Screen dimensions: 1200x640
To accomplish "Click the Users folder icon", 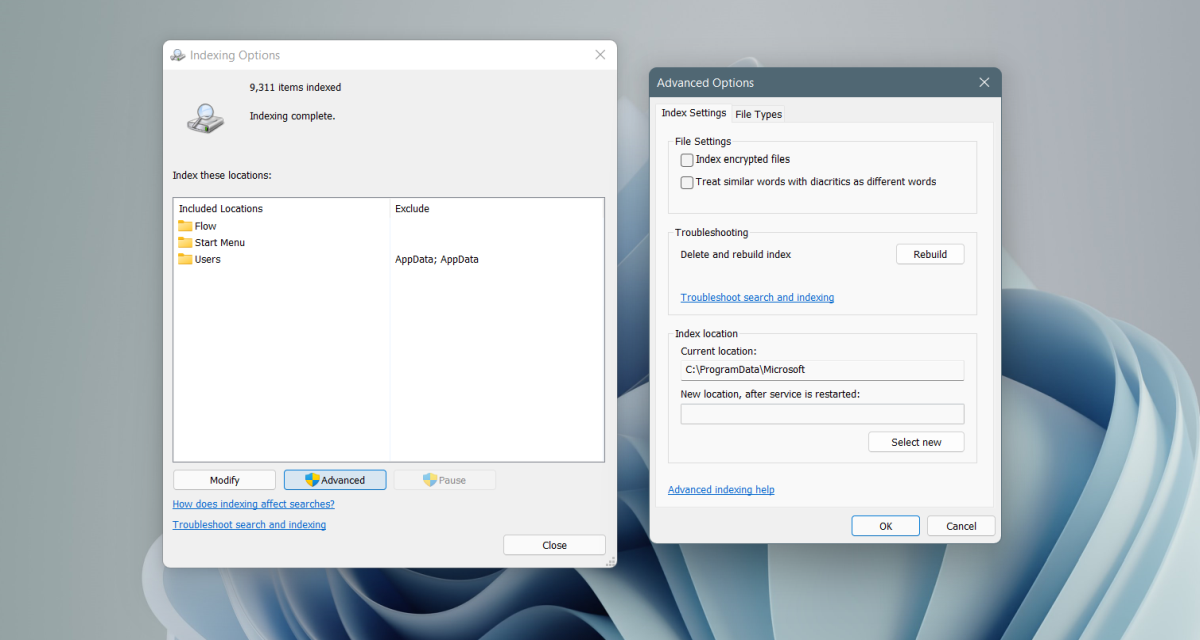I will pyautogui.click(x=185, y=259).
